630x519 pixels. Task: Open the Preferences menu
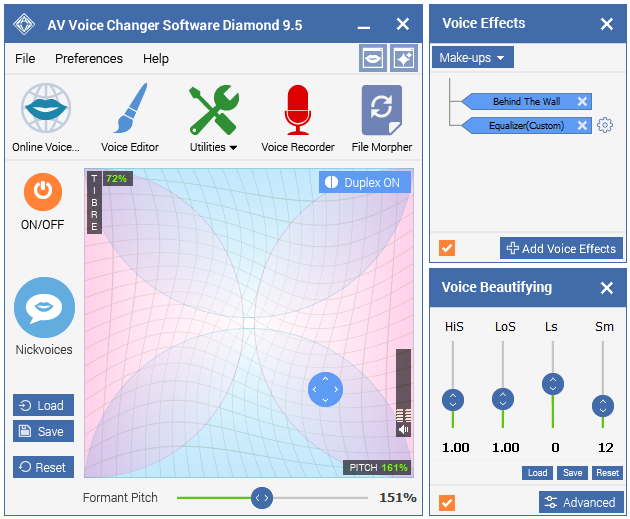[89, 59]
